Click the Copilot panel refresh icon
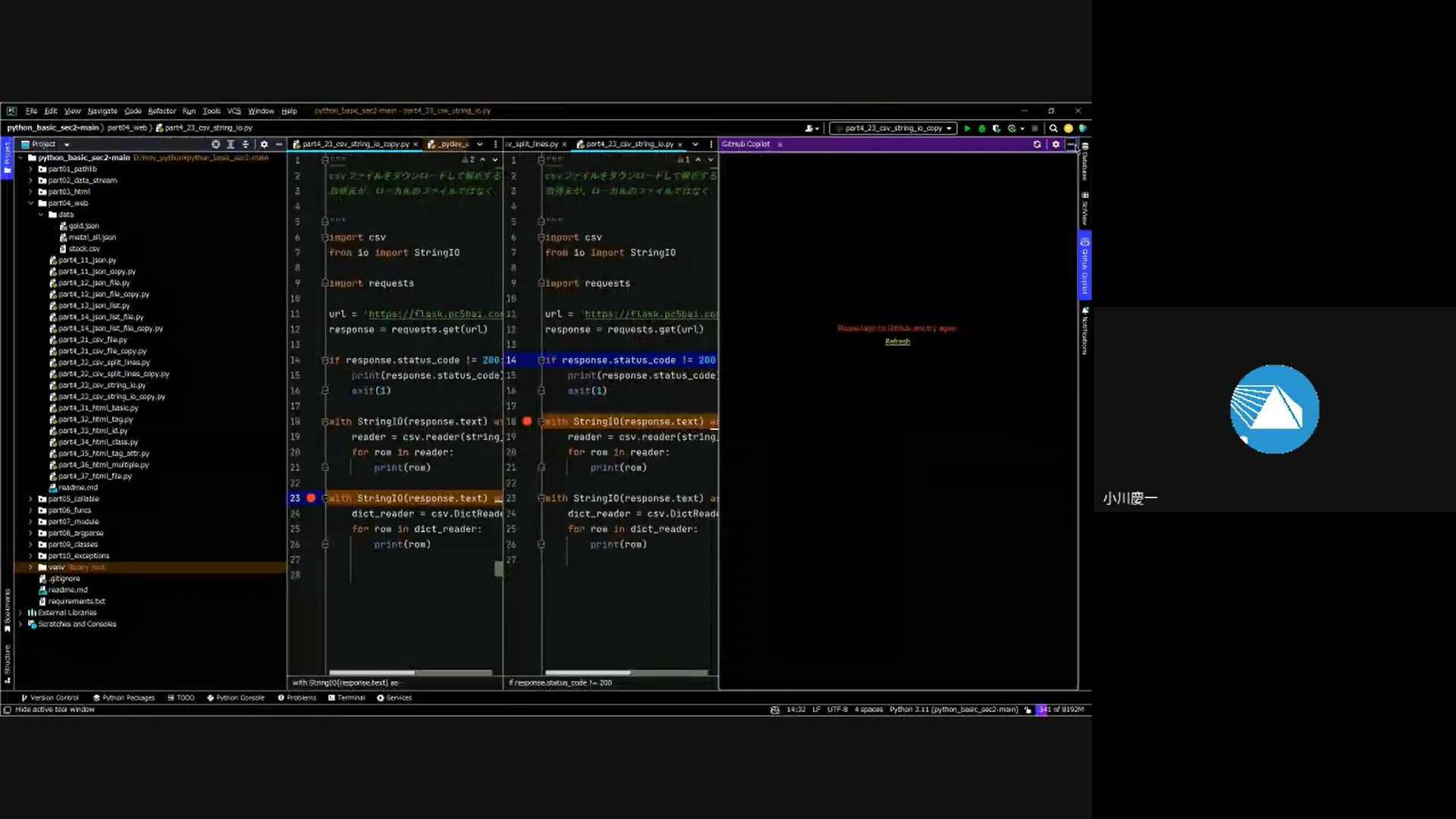The height and width of the screenshot is (819, 1456). (x=1037, y=144)
